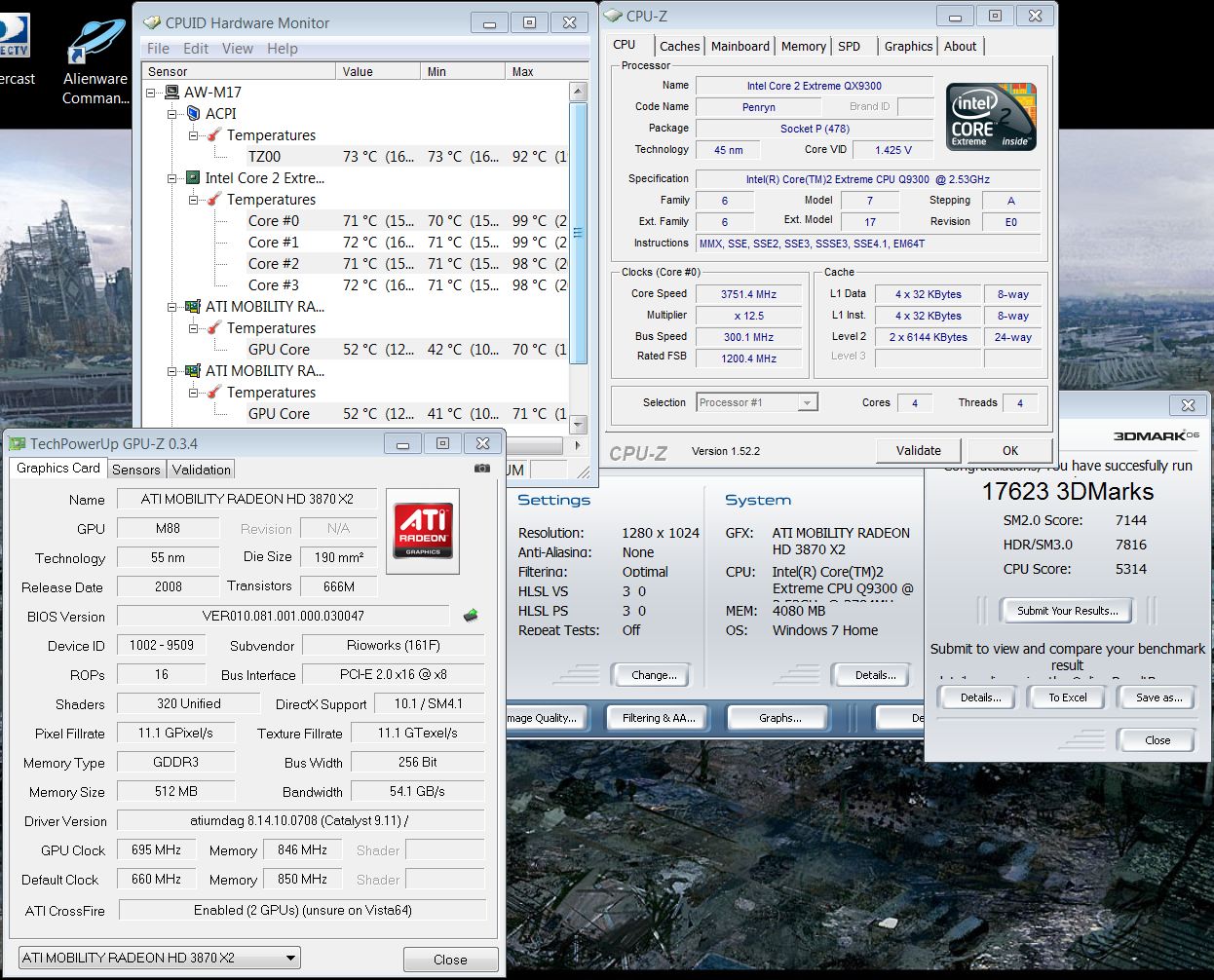The image size is (1214, 980).
Task: Click the ACPI shield icon in Hardware Monitor
Action: click(193, 114)
